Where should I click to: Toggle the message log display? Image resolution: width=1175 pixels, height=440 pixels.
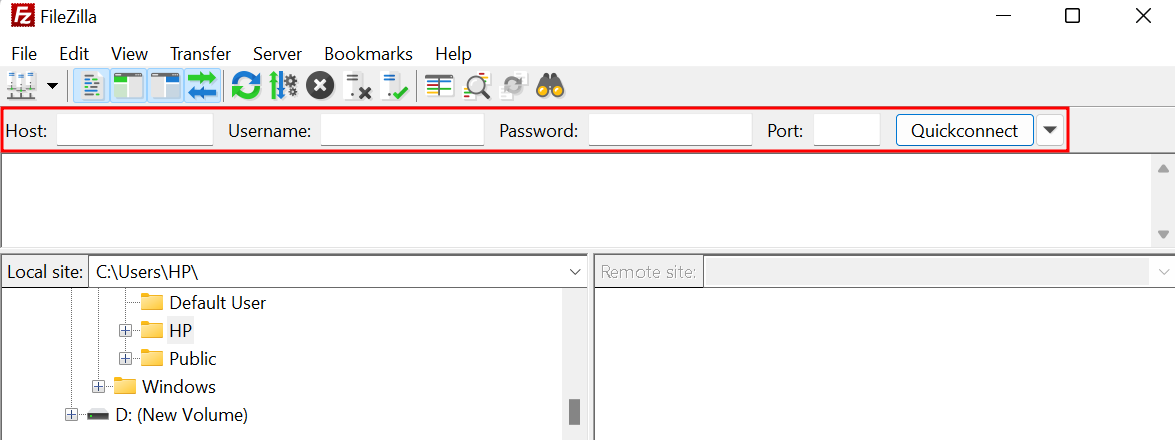coord(91,86)
